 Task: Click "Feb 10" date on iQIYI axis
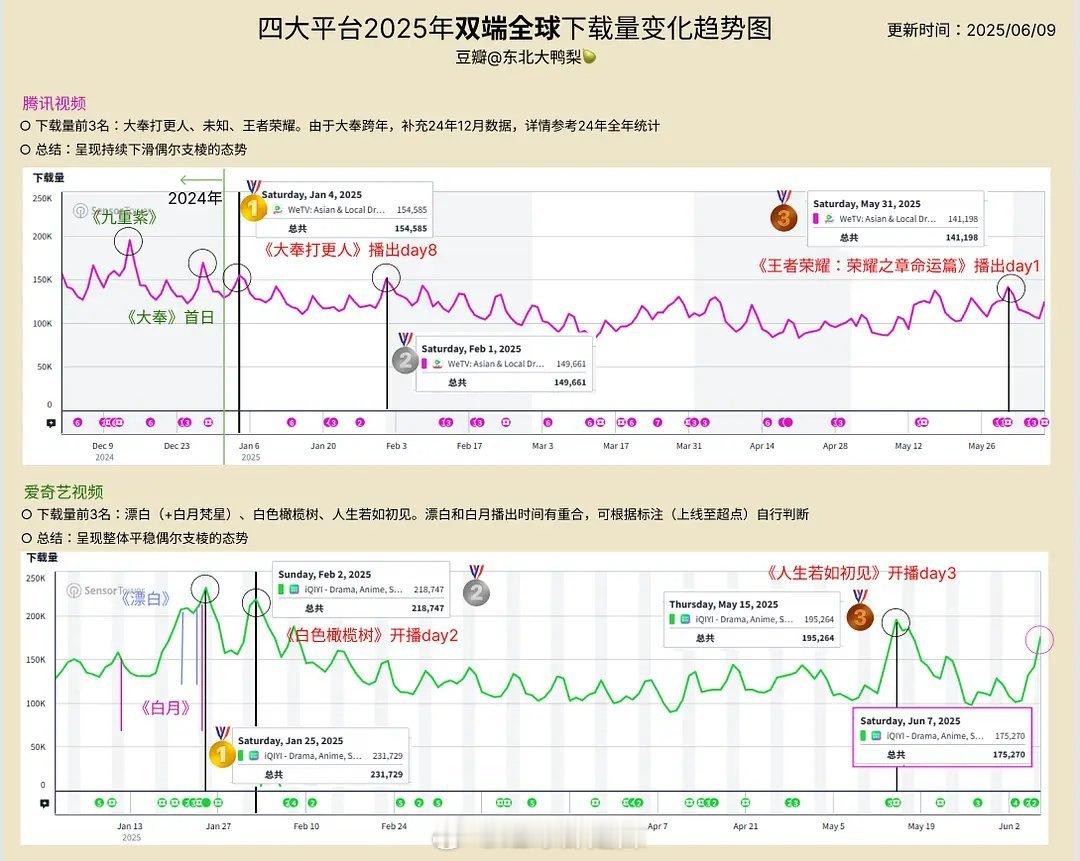(307, 826)
